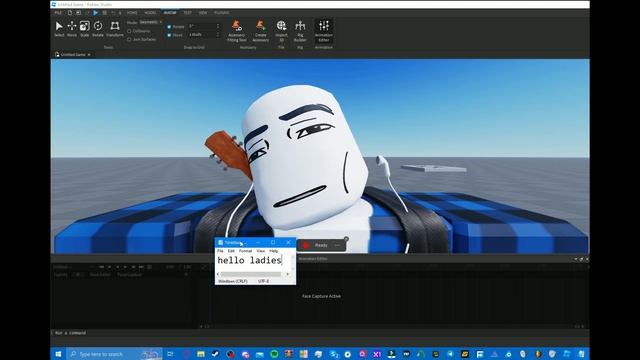Launch Create Accessory
Image resolution: width=640 pixels, height=360 pixels.
point(260,31)
